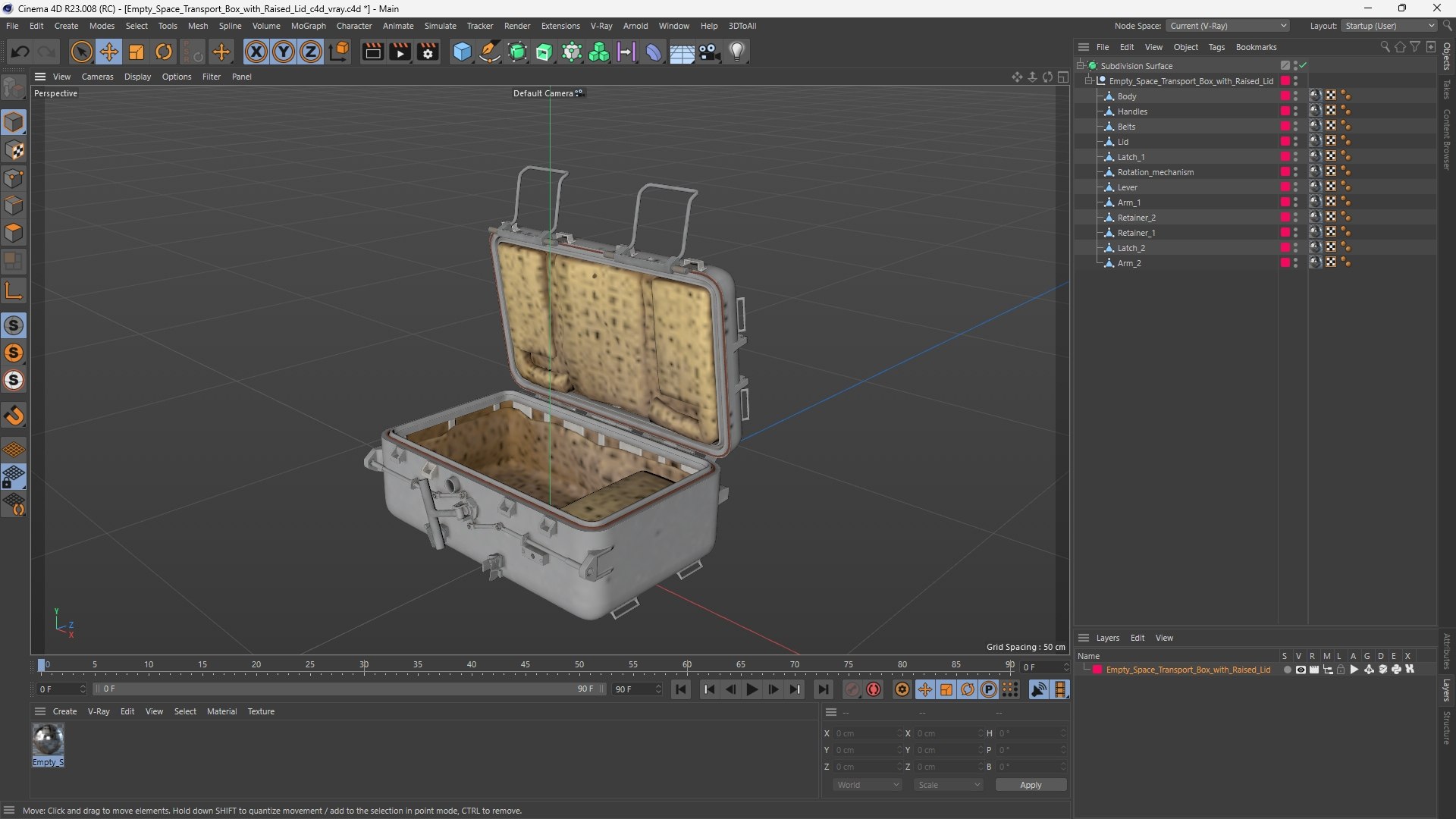The height and width of the screenshot is (819, 1456).
Task: Toggle Z axis lock
Action: (311, 52)
